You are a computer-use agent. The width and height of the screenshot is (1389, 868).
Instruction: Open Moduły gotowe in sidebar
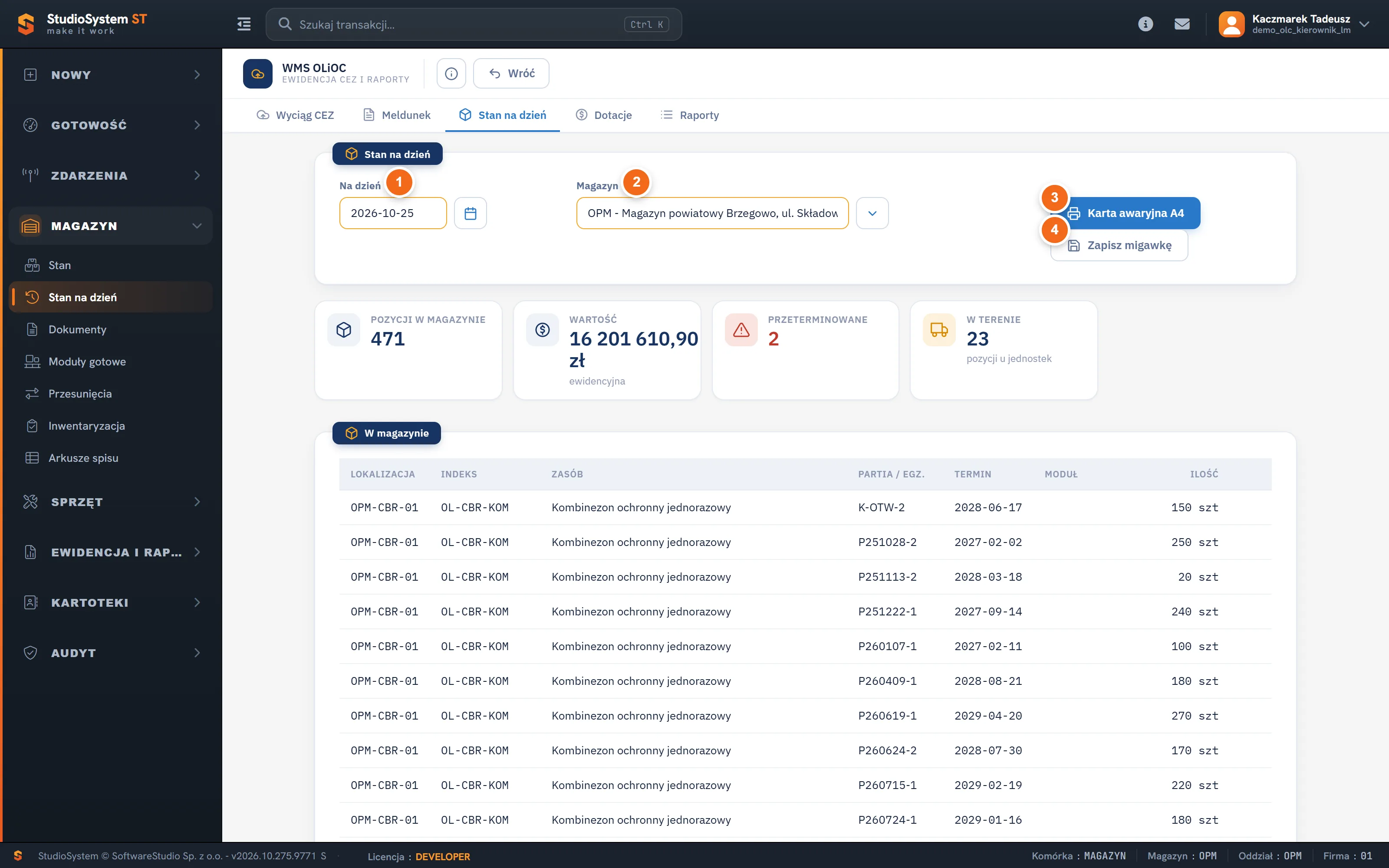point(111,362)
